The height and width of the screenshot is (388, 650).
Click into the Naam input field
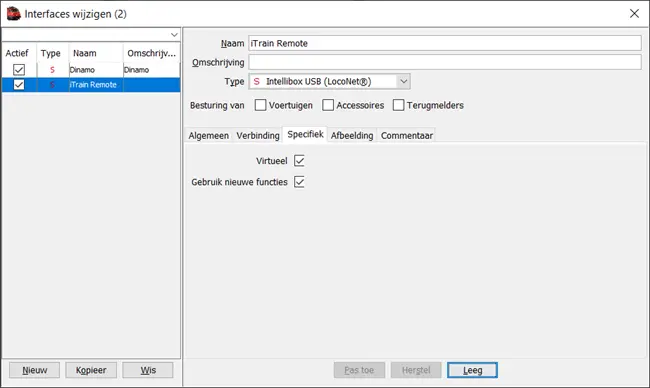point(445,43)
